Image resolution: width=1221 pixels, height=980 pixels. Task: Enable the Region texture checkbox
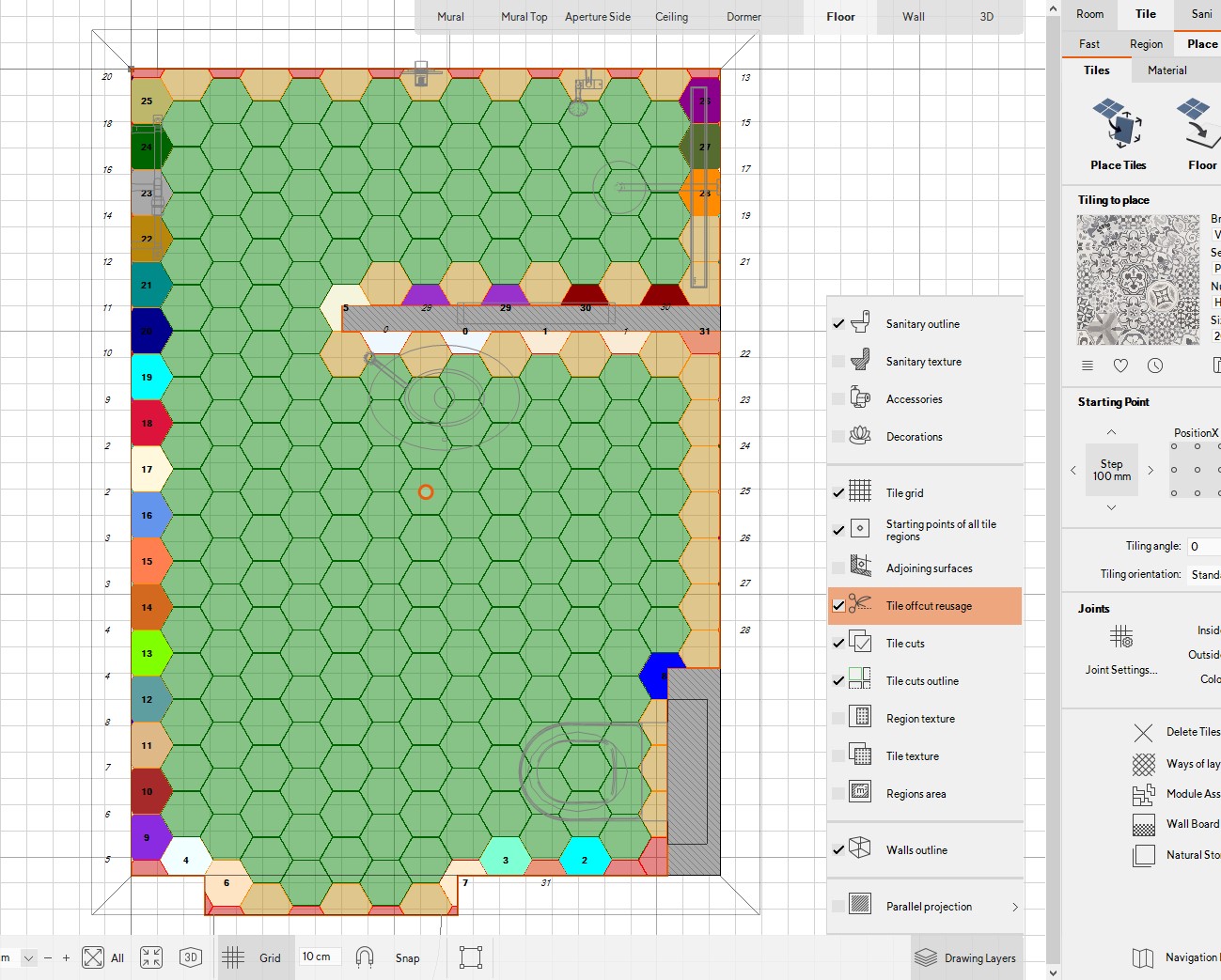[x=838, y=719]
